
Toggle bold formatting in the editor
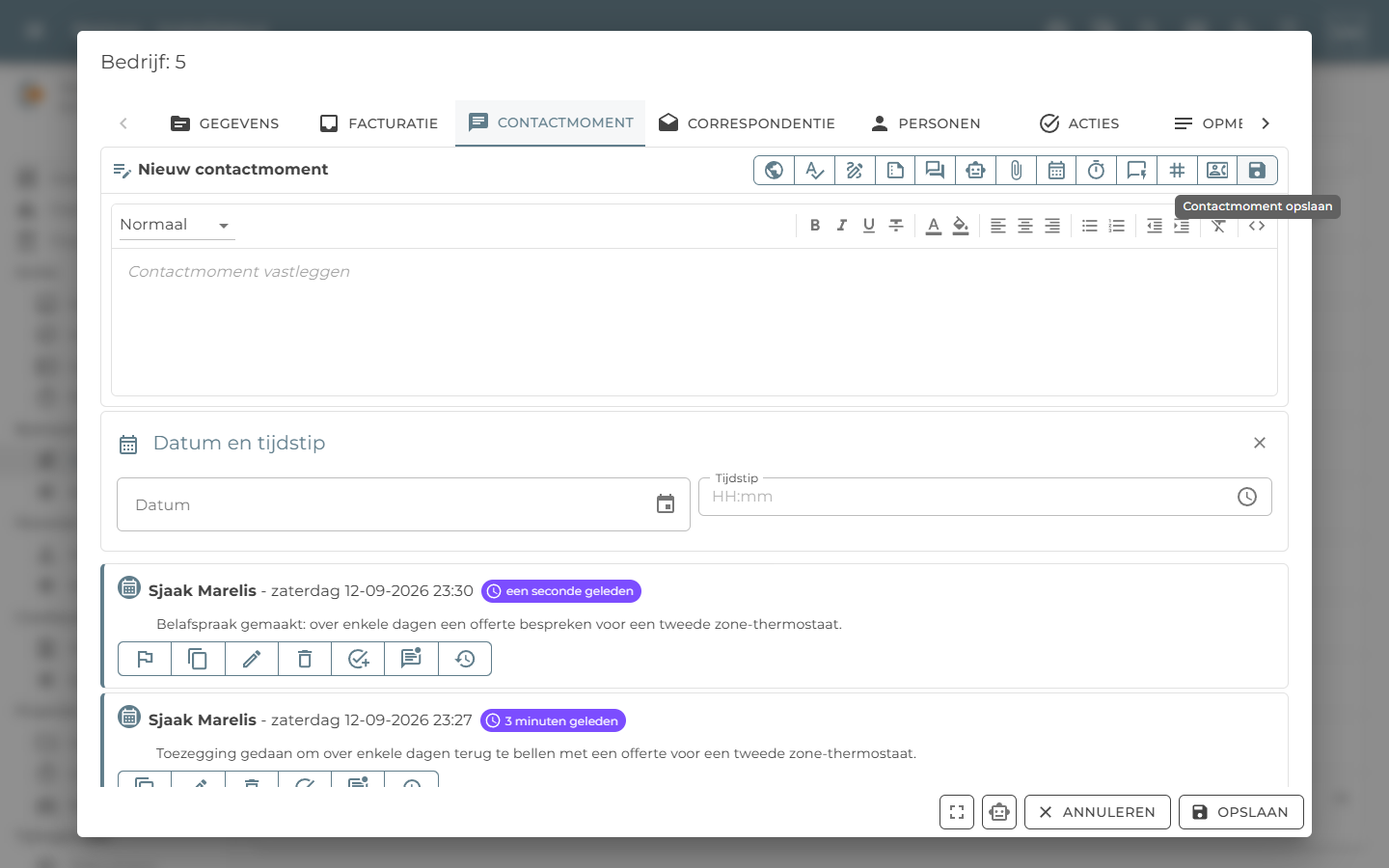(x=815, y=225)
